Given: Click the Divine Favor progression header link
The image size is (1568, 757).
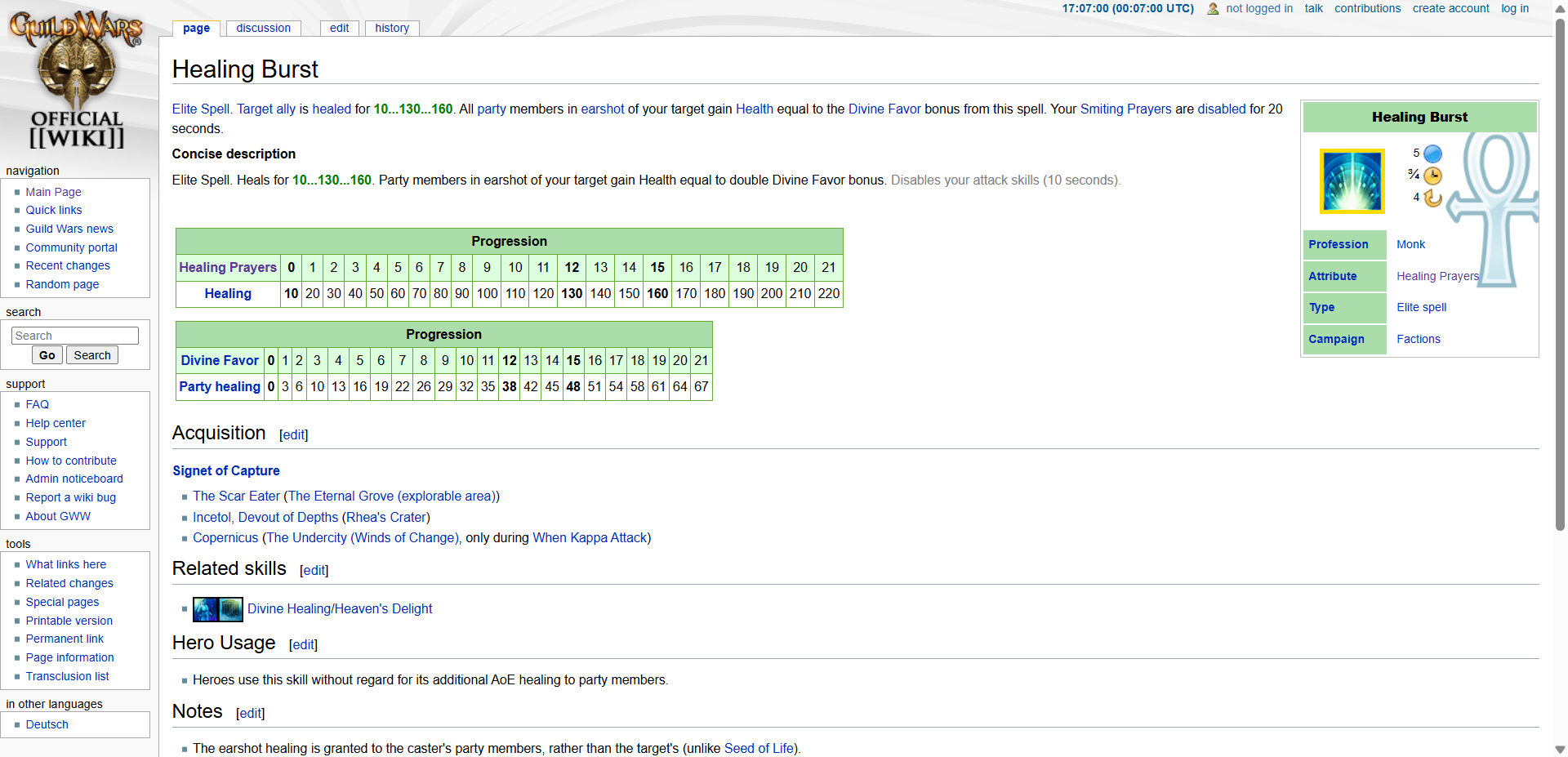Looking at the screenshot, I should click(x=220, y=360).
